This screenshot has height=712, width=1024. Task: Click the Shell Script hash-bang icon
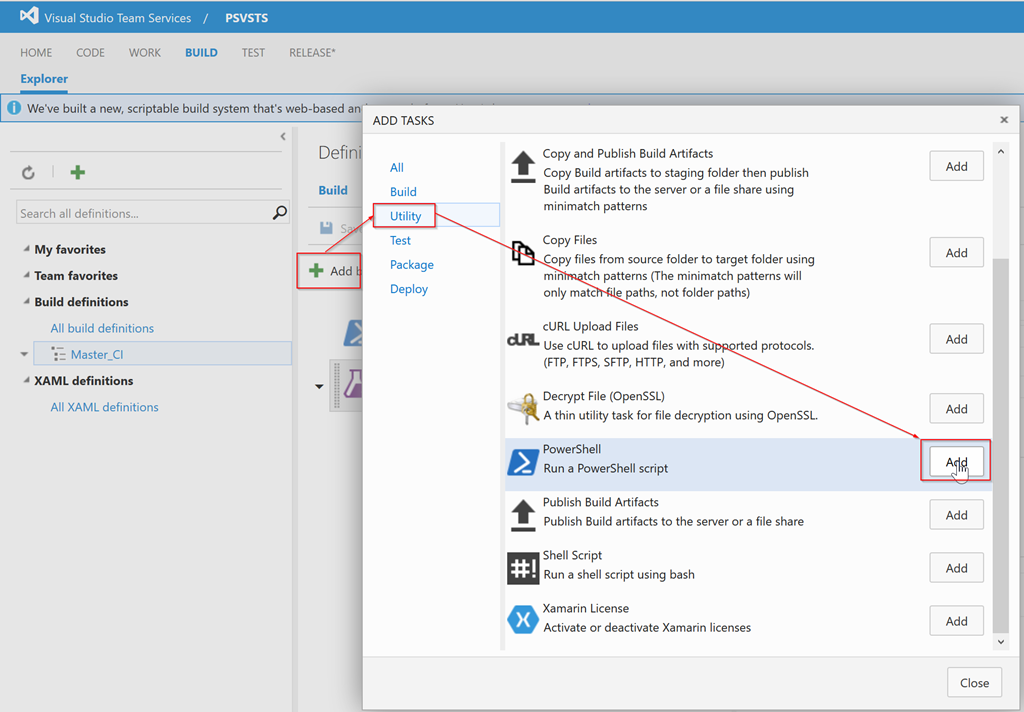(x=523, y=568)
